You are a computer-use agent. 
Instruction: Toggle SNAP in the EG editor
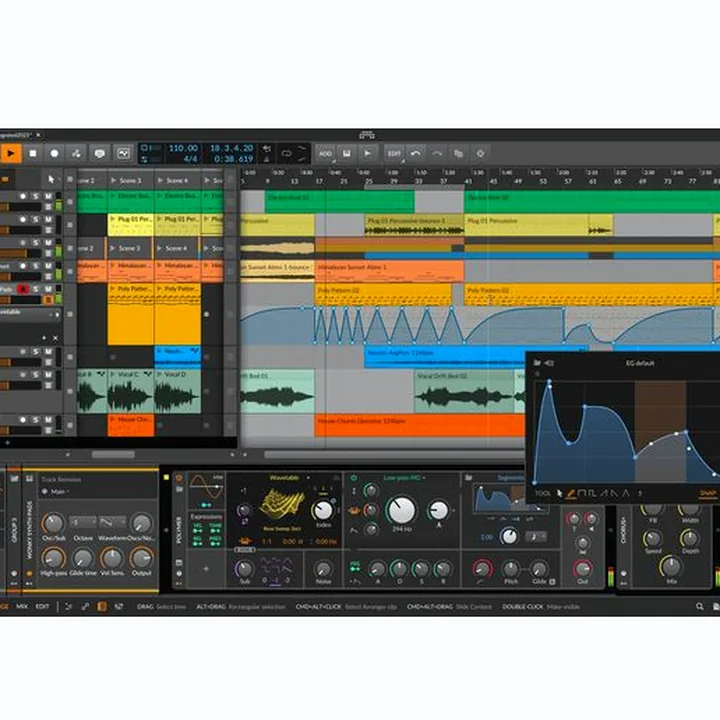(708, 494)
